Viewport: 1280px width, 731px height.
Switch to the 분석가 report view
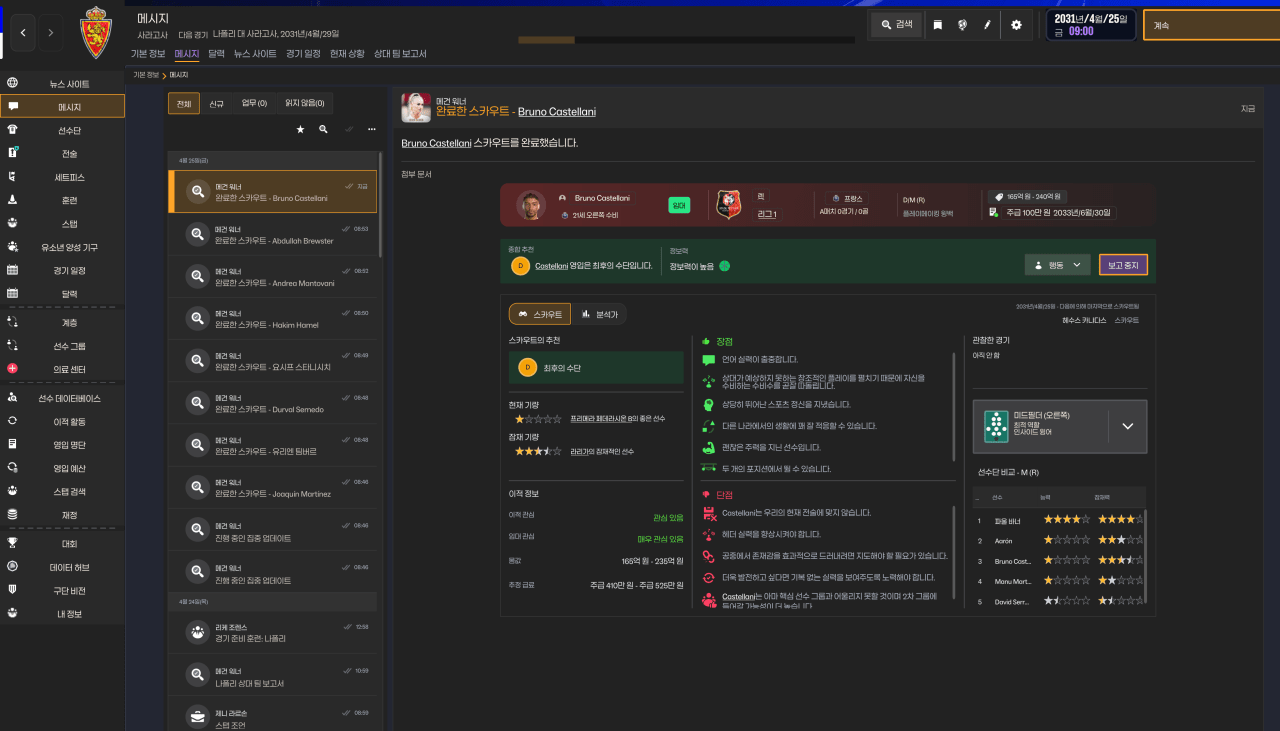coord(600,314)
